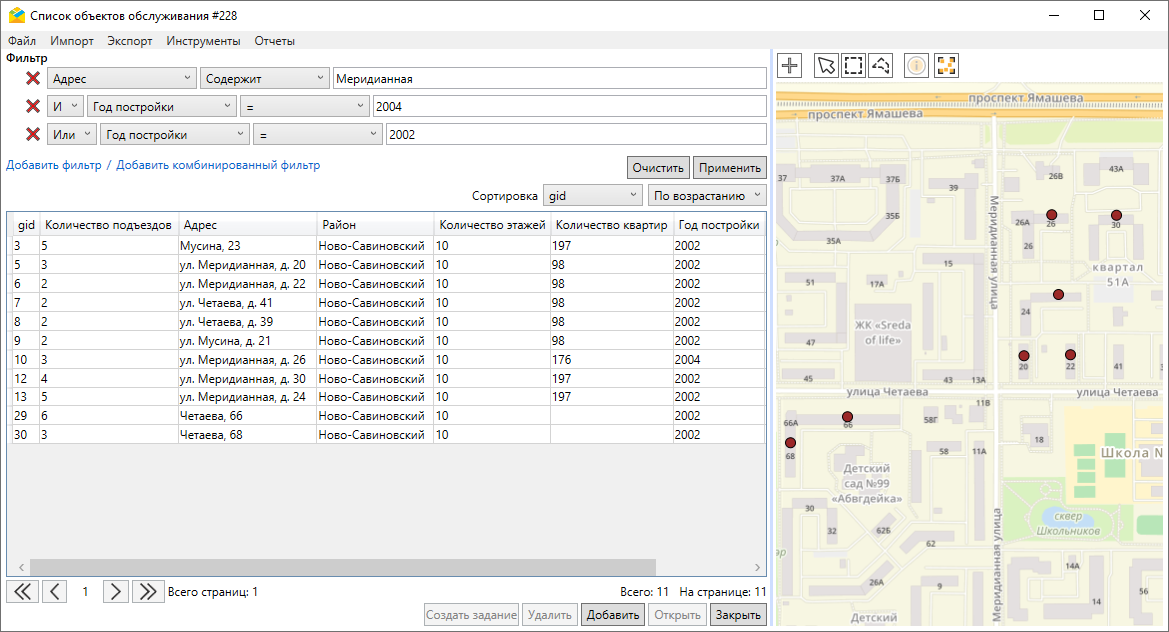The height and width of the screenshot is (632, 1169).
Task: Go to the last page of results
Action: point(148,591)
